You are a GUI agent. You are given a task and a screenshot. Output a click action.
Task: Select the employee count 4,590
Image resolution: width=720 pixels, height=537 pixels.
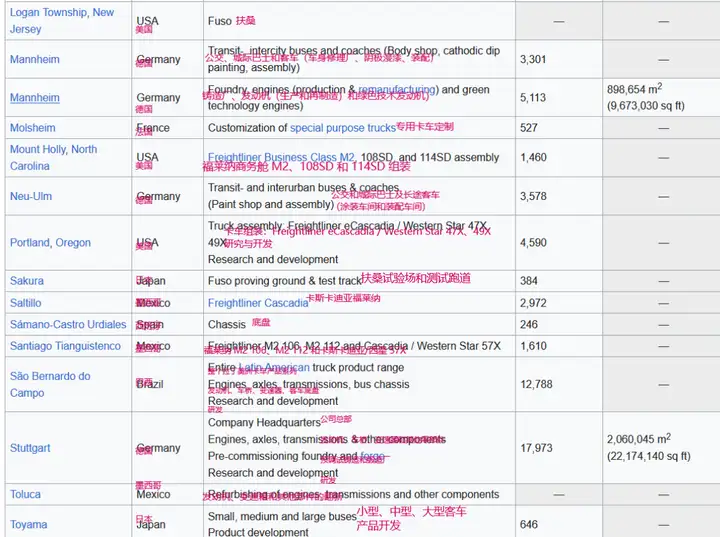pos(533,243)
